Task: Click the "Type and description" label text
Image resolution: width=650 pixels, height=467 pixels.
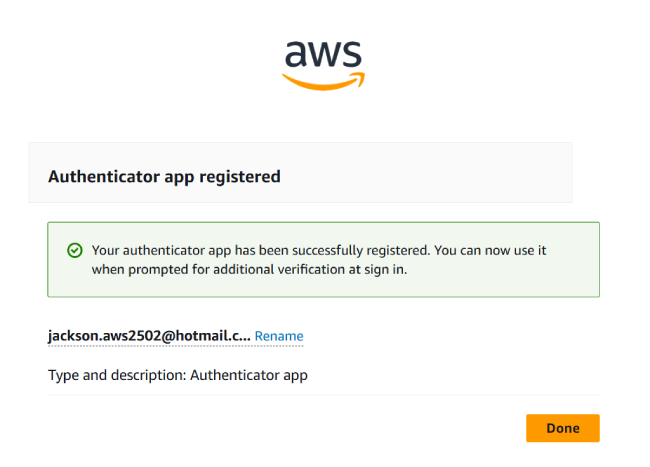Action: 116,376
